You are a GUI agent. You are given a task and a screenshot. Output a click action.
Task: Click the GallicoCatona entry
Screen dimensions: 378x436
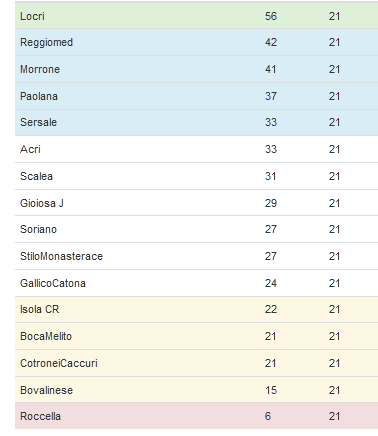click(53, 283)
